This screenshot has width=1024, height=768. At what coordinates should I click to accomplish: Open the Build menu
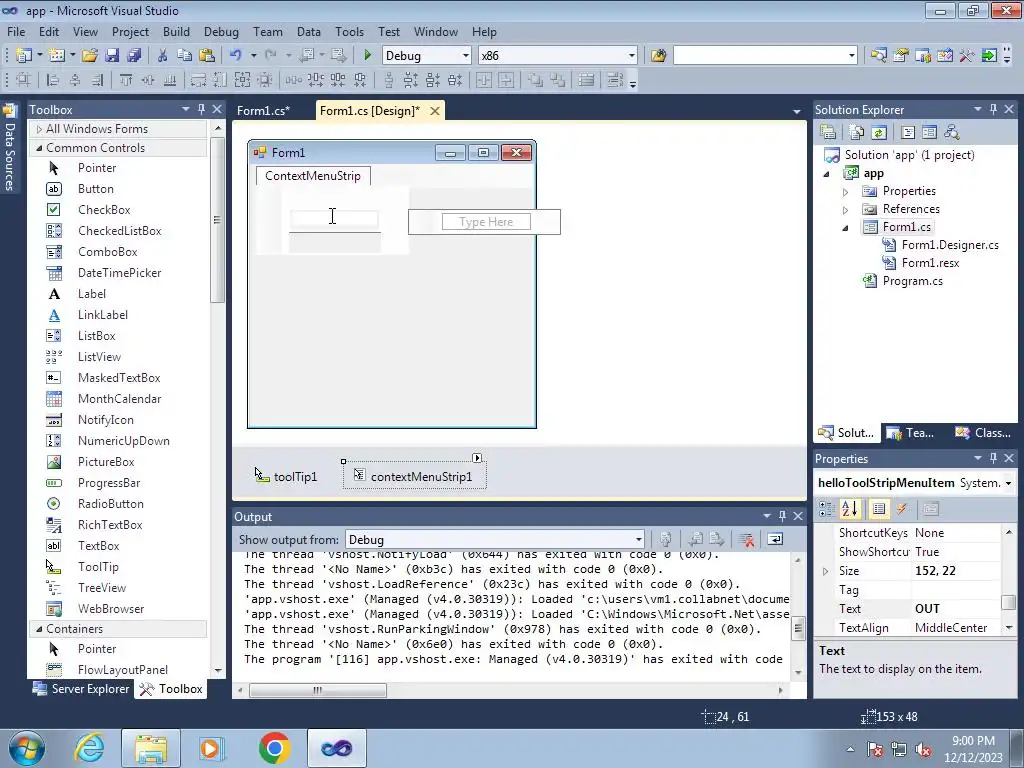click(176, 31)
